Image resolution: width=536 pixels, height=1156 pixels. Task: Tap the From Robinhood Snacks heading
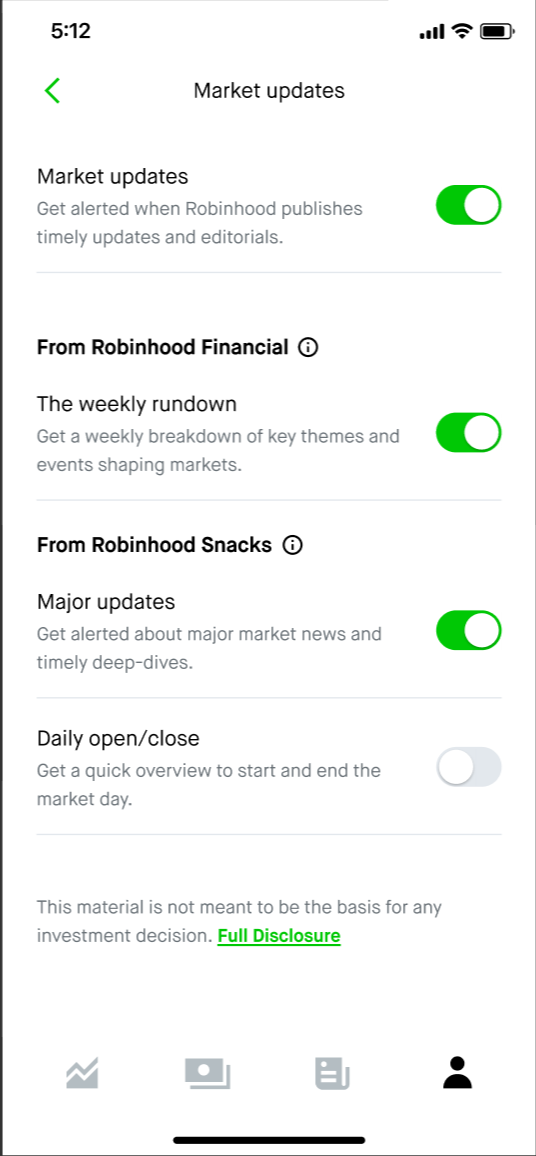pos(154,545)
